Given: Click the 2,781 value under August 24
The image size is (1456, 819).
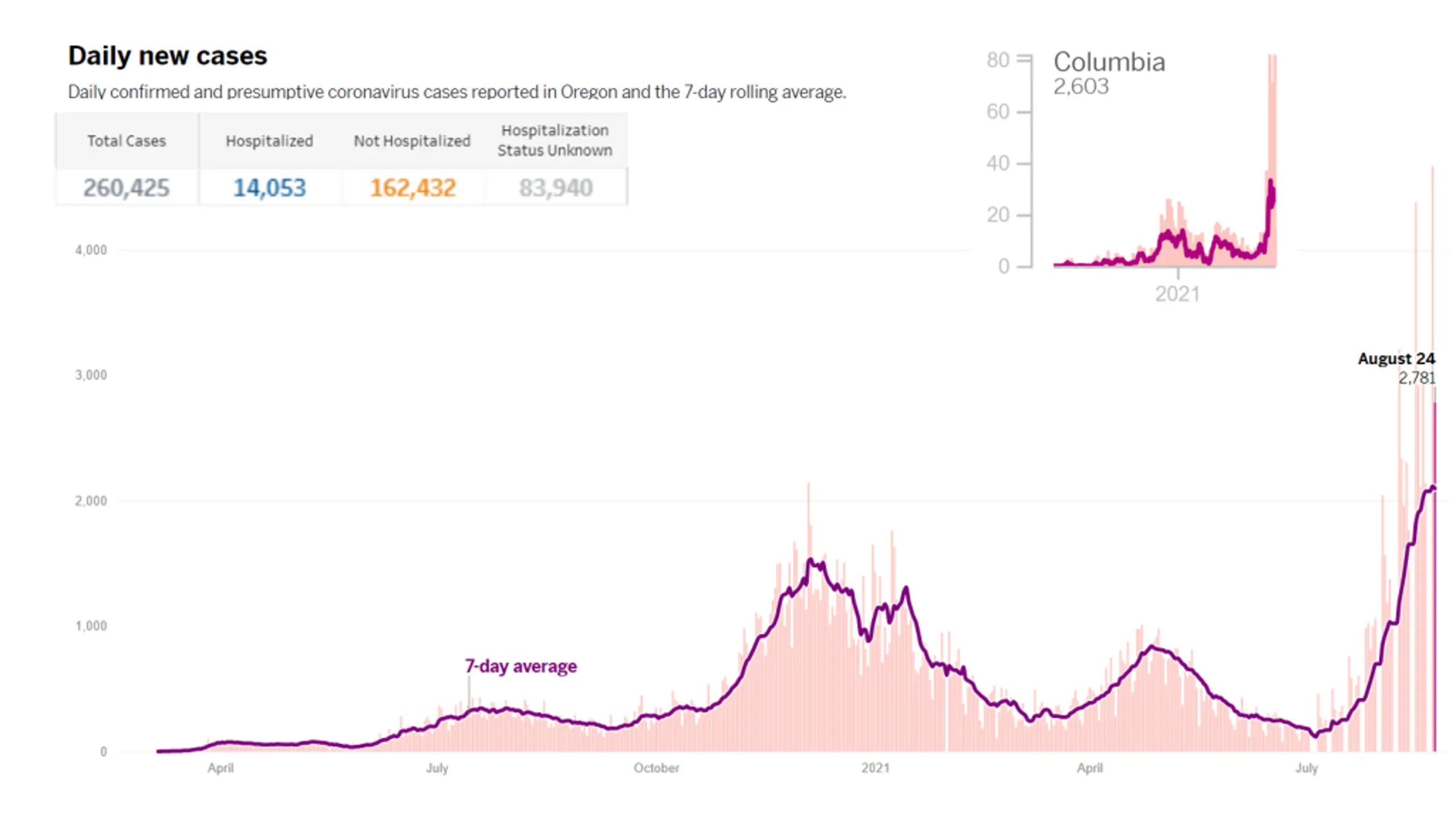Looking at the screenshot, I should point(1417,378).
